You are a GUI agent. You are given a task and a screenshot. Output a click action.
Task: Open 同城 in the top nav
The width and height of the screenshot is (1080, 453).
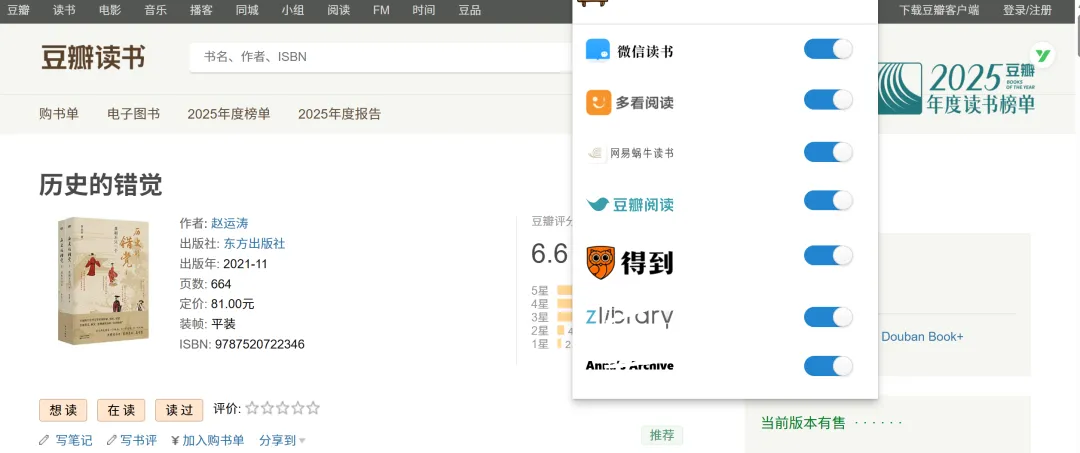[x=247, y=10]
